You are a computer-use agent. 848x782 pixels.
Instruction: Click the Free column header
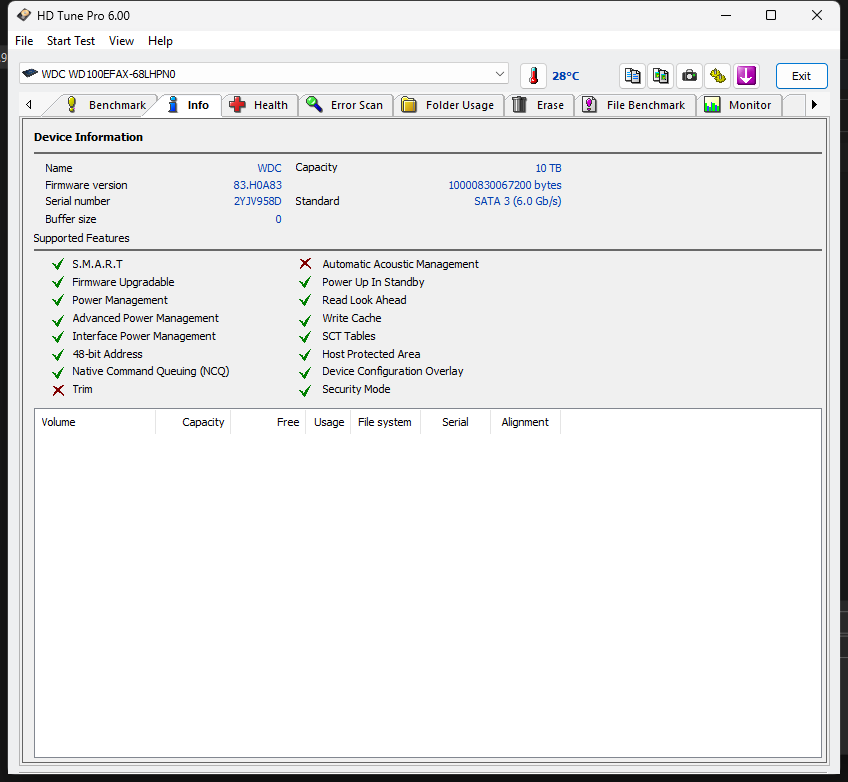(268, 422)
